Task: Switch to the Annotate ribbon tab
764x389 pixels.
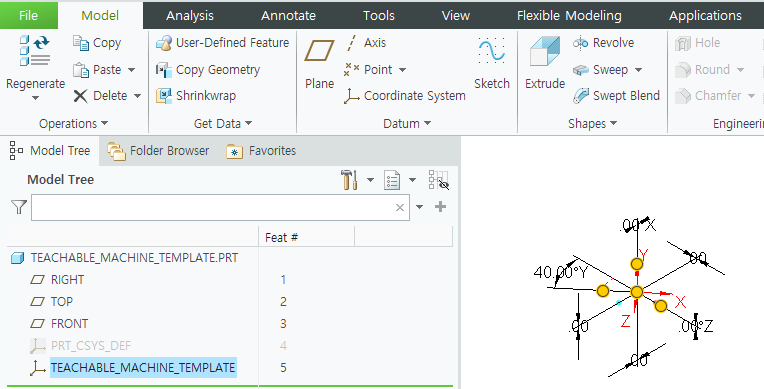Action: [288, 16]
